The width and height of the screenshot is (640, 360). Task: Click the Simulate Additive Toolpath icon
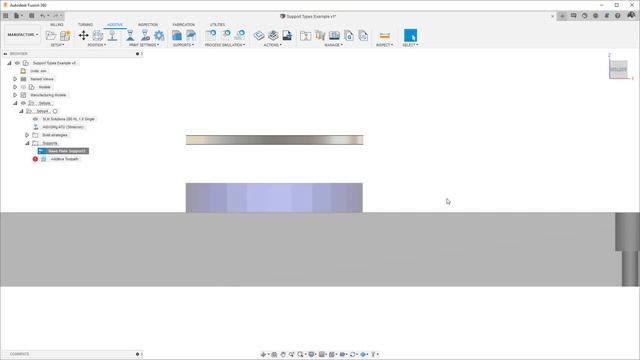(x=273, y=36)
